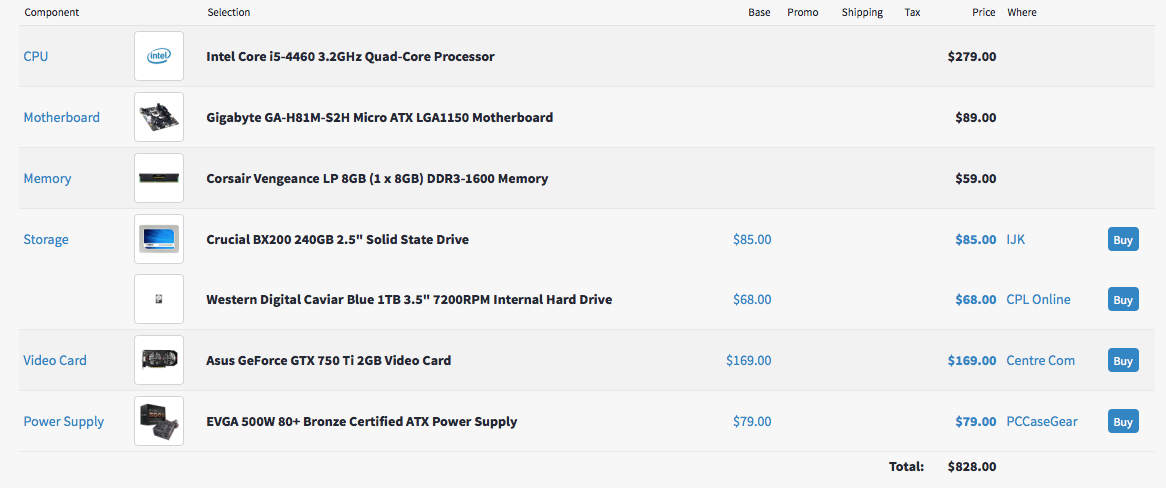Open Western Digital Caviar Blue 1TB details

(409, 300)
